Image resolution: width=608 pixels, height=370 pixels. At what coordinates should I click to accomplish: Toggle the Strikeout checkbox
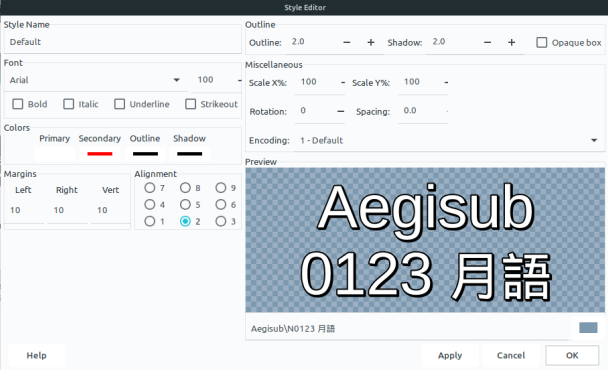pyautogui.click(x=190, y=104)
